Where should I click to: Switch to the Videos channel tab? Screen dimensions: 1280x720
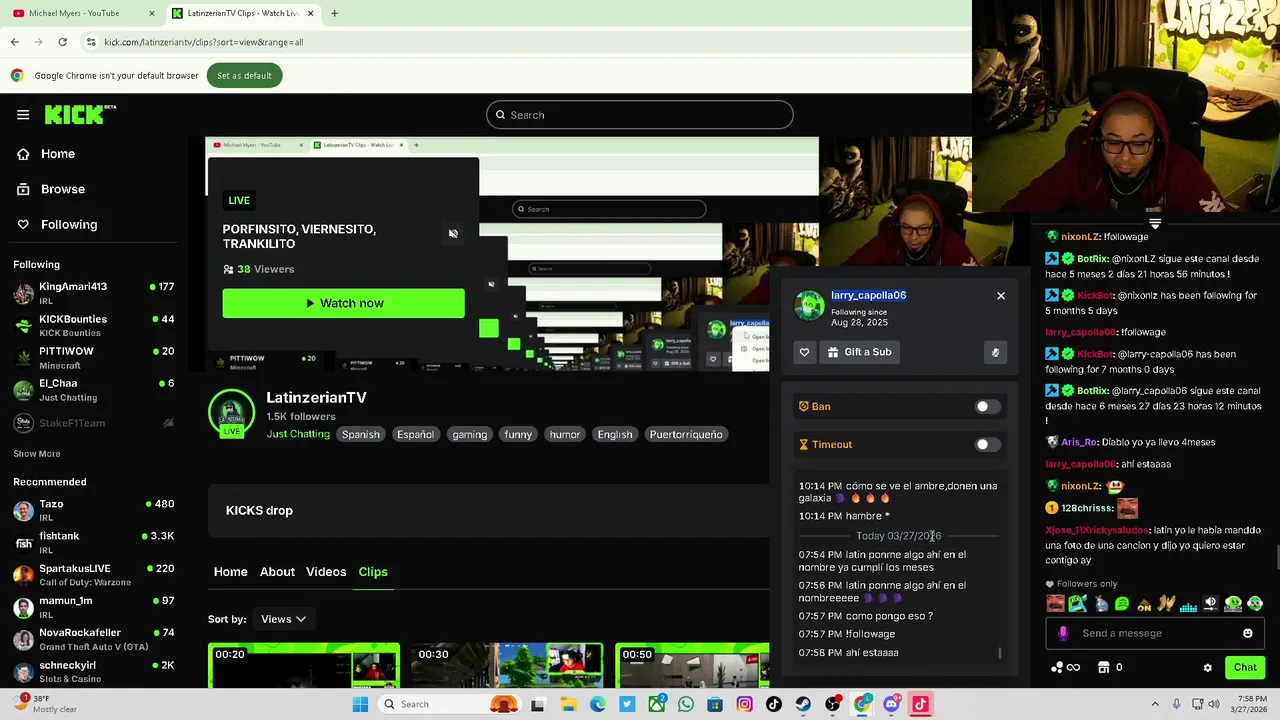point(326,572)
